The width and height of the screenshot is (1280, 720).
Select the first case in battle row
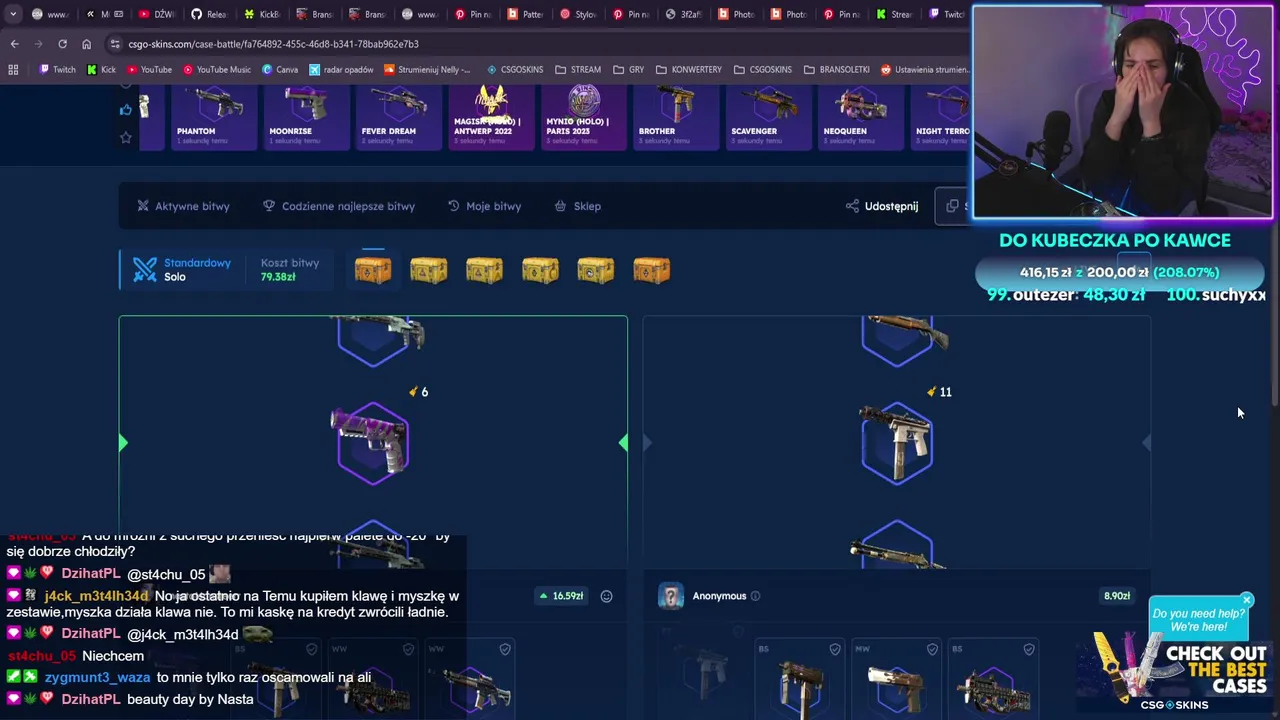click(x=373, y=270)
